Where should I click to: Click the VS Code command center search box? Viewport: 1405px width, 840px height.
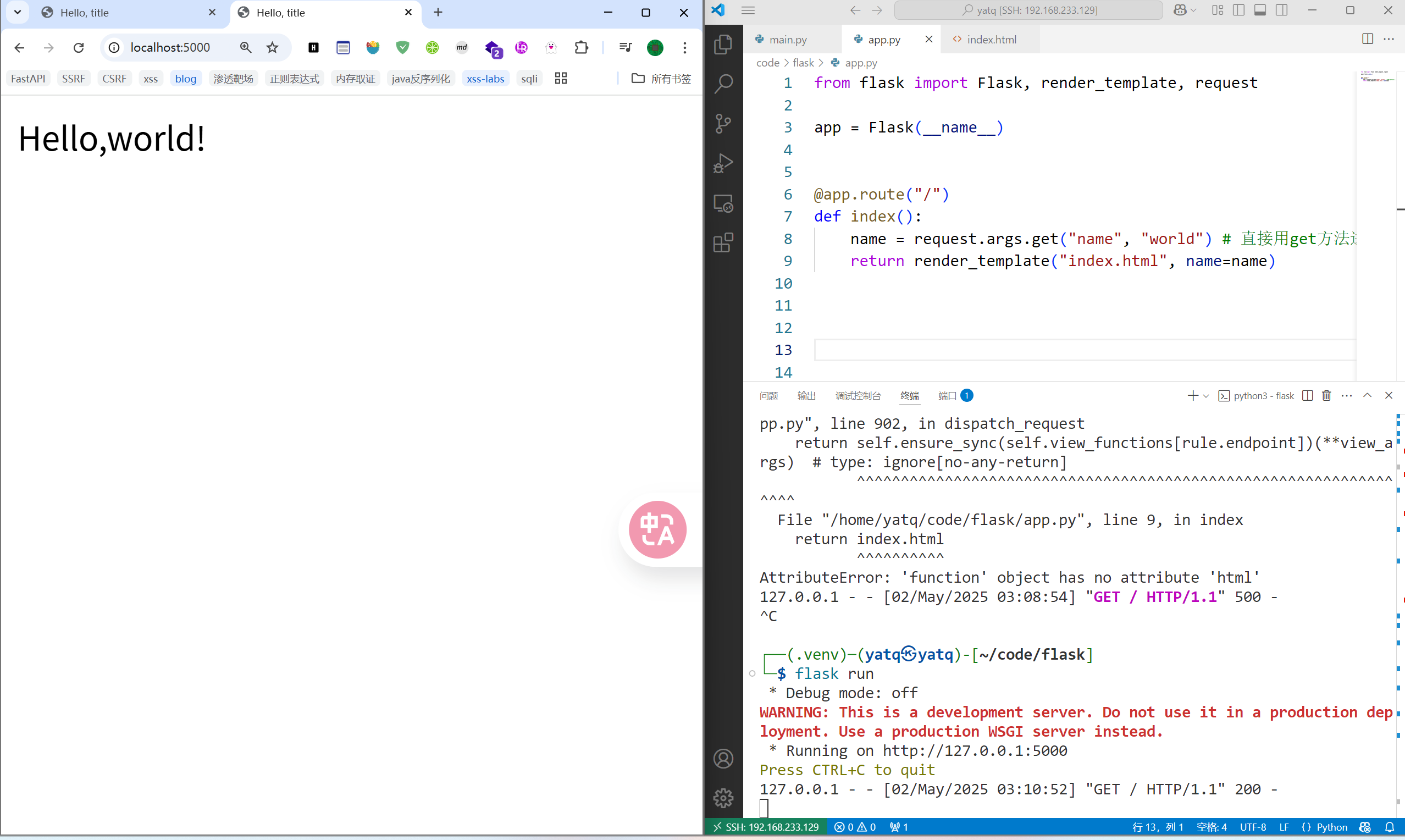tap(1028, 10)
